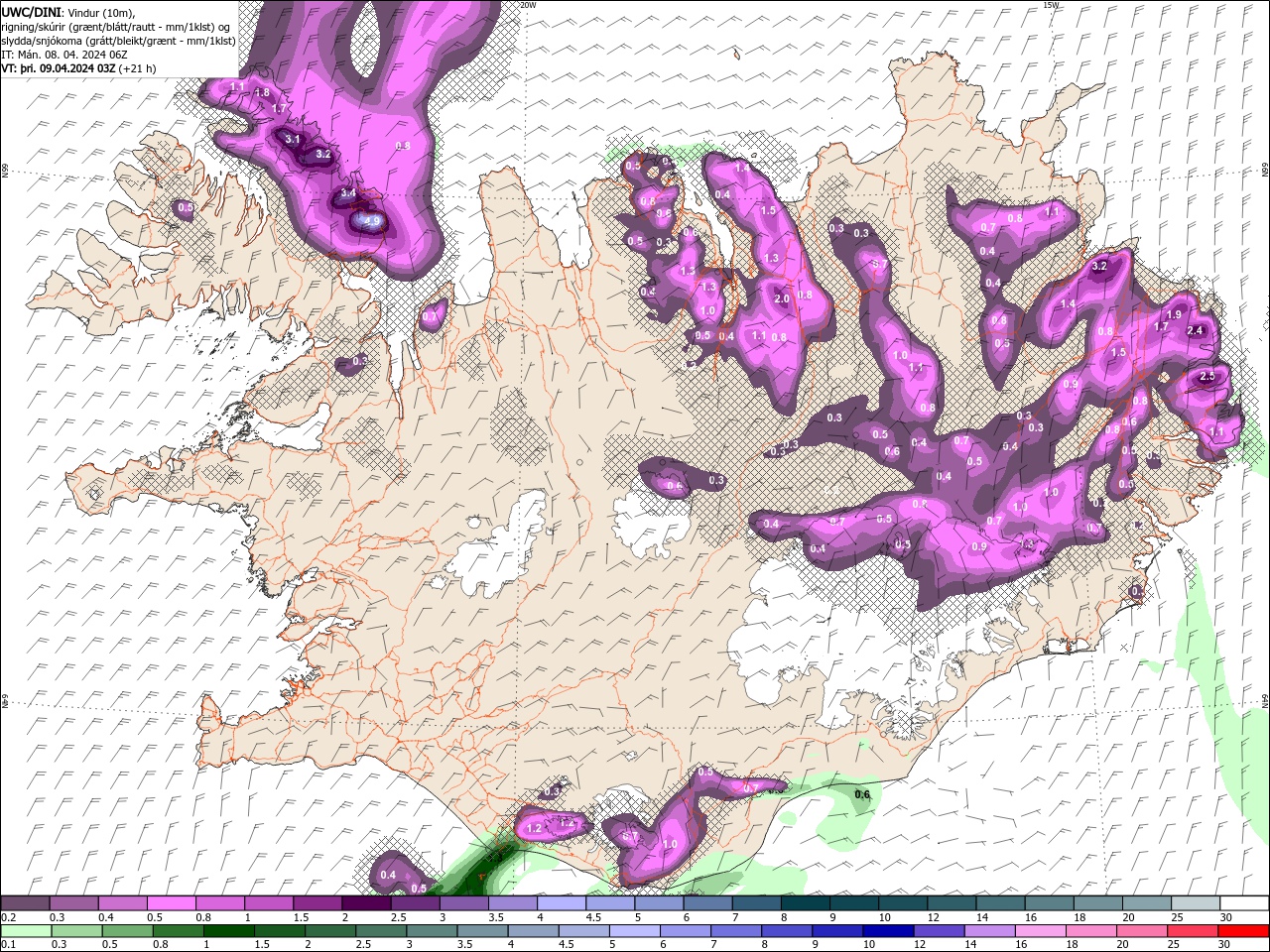Click the dark green 1 swatch in rain legend
This screenshot has width=1270, height=952.
pyautogui.click(x=228, y=931)
